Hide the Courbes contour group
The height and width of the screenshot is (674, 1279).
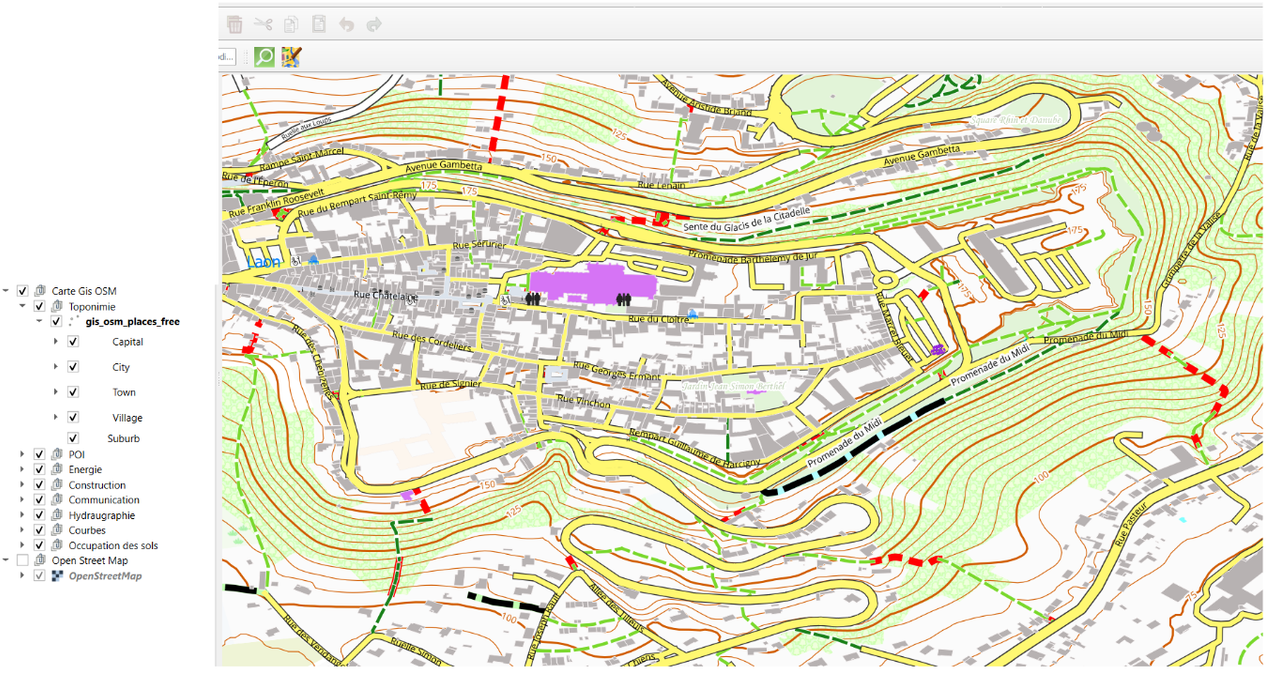click(x=39, y=530)
